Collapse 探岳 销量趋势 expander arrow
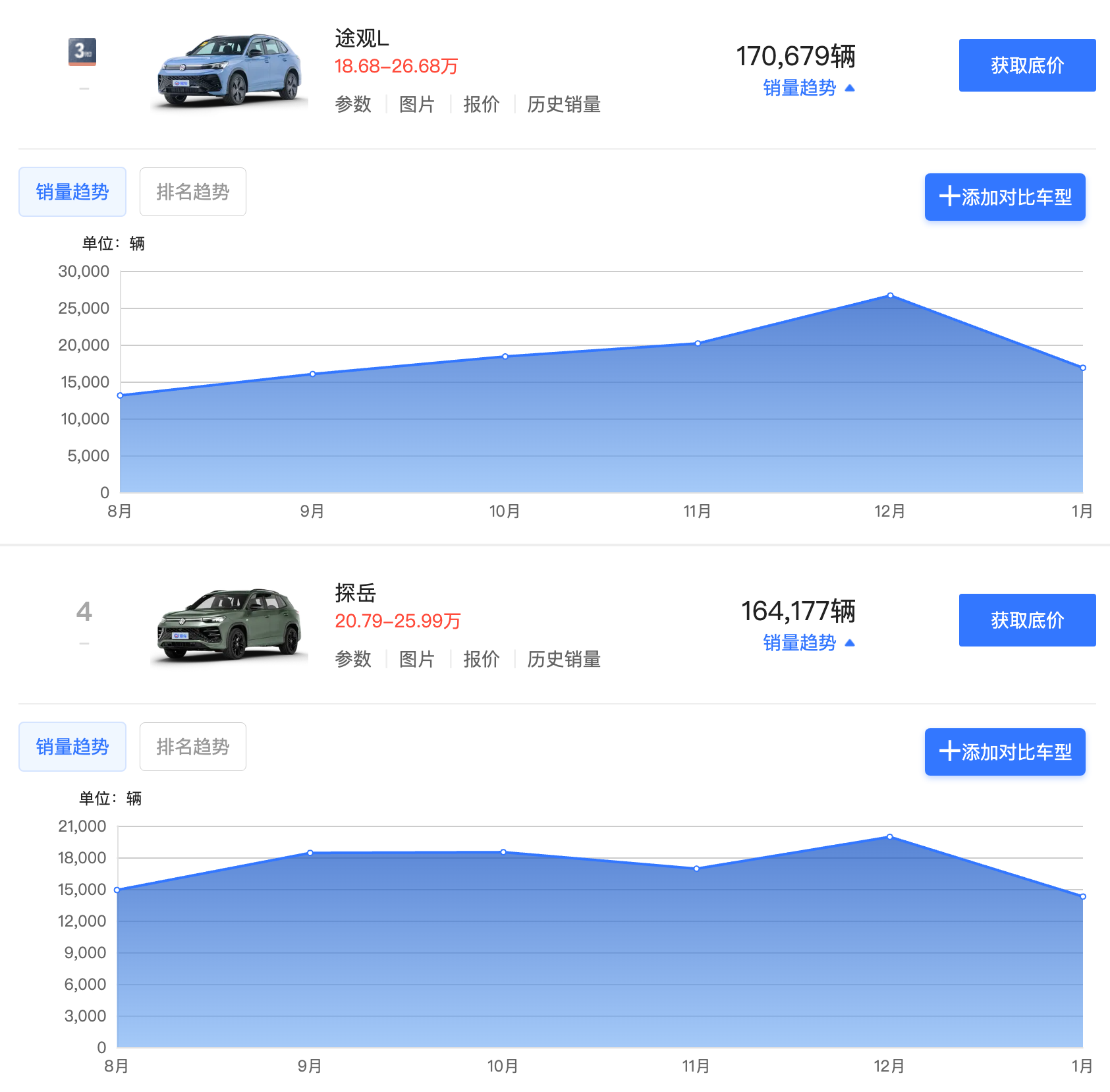Screen dimensions: 1110x1092 pyautogui.click(x=850, y=643)
